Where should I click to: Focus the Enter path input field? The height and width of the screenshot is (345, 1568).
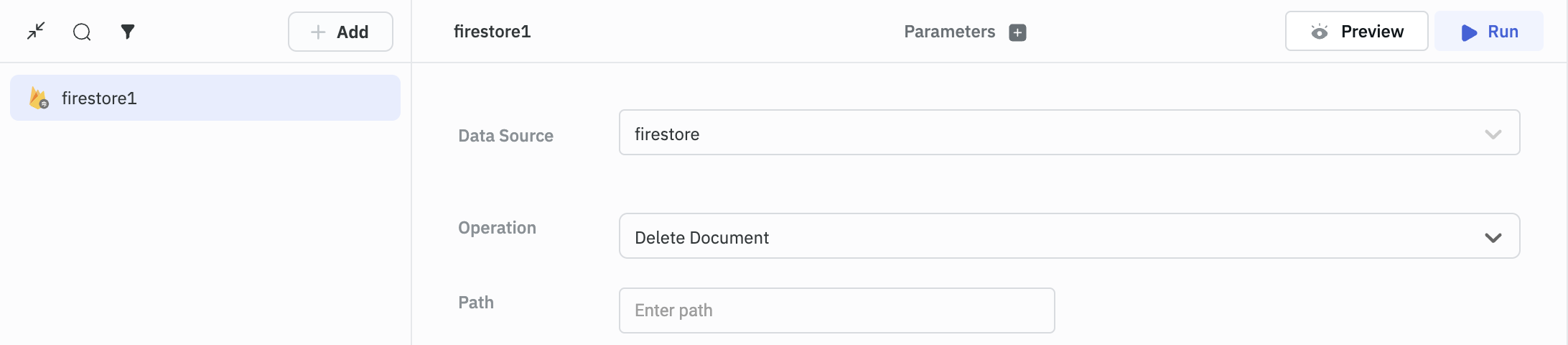click(x=836, y=310)
